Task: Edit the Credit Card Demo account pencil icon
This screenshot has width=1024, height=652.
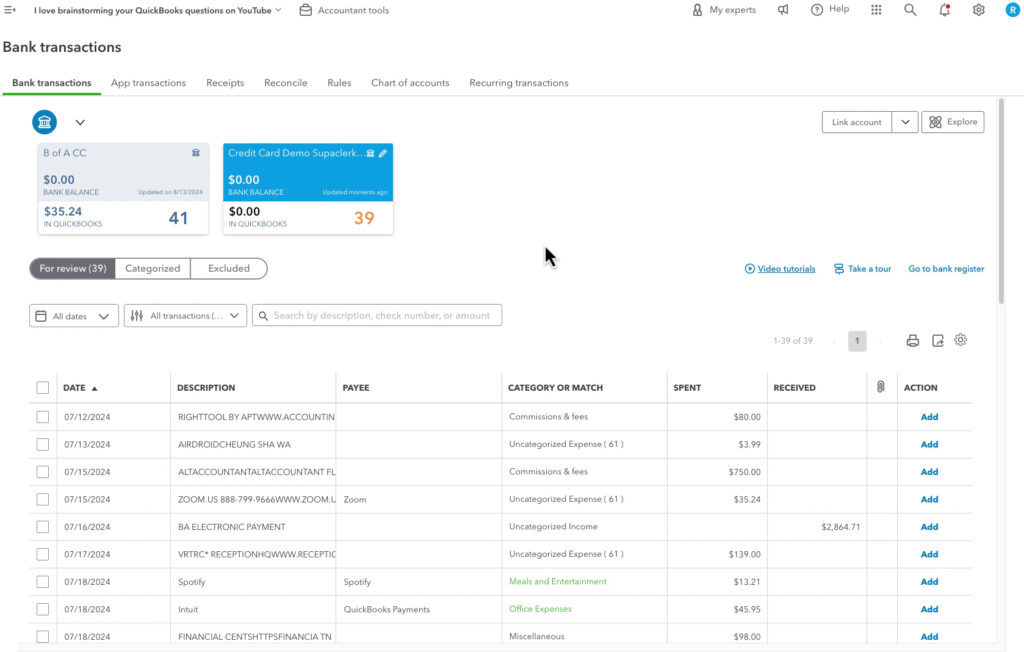Action: click(x=381, y=152)
